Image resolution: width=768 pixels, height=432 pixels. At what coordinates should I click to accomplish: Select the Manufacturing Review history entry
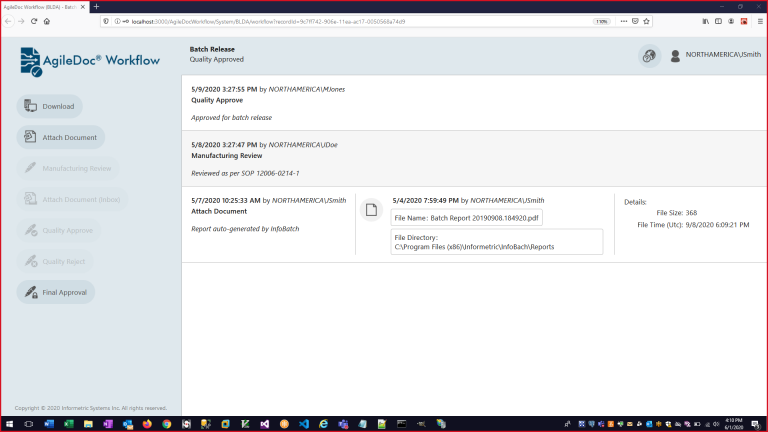pos(474,158)
